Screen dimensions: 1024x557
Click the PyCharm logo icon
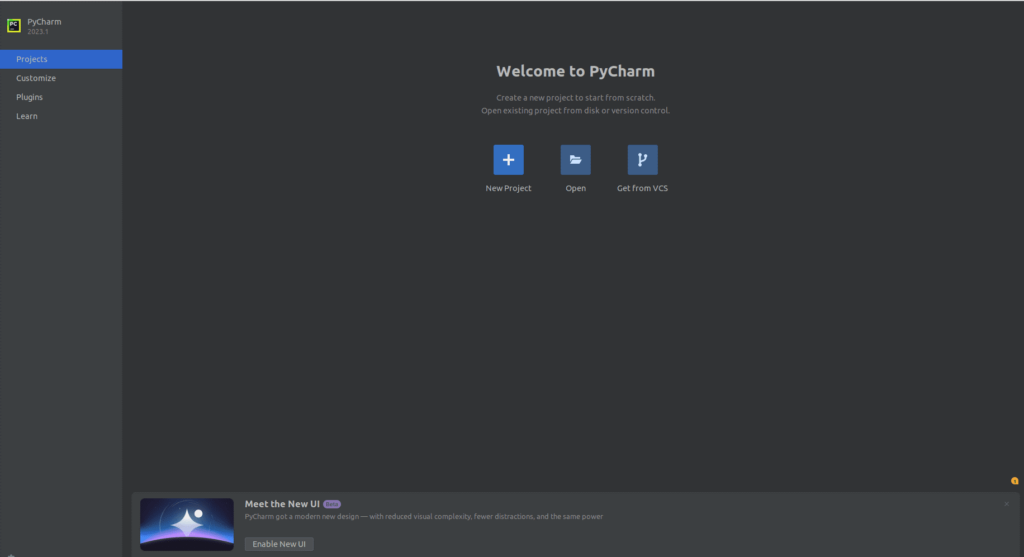click(x=14, y=25)
